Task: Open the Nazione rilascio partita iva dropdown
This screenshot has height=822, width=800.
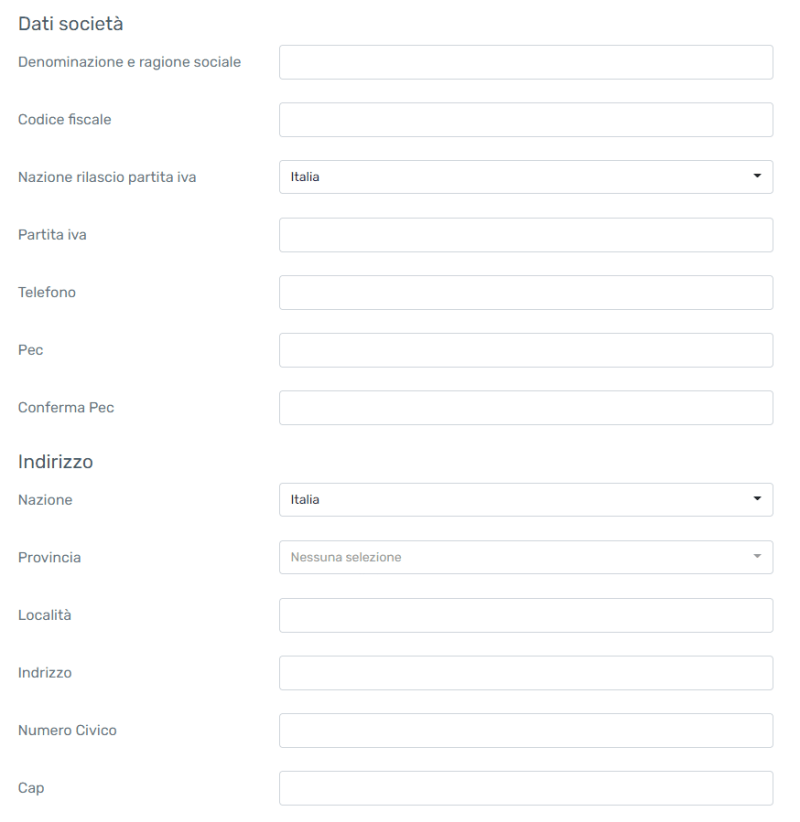Action: (526, 177)
